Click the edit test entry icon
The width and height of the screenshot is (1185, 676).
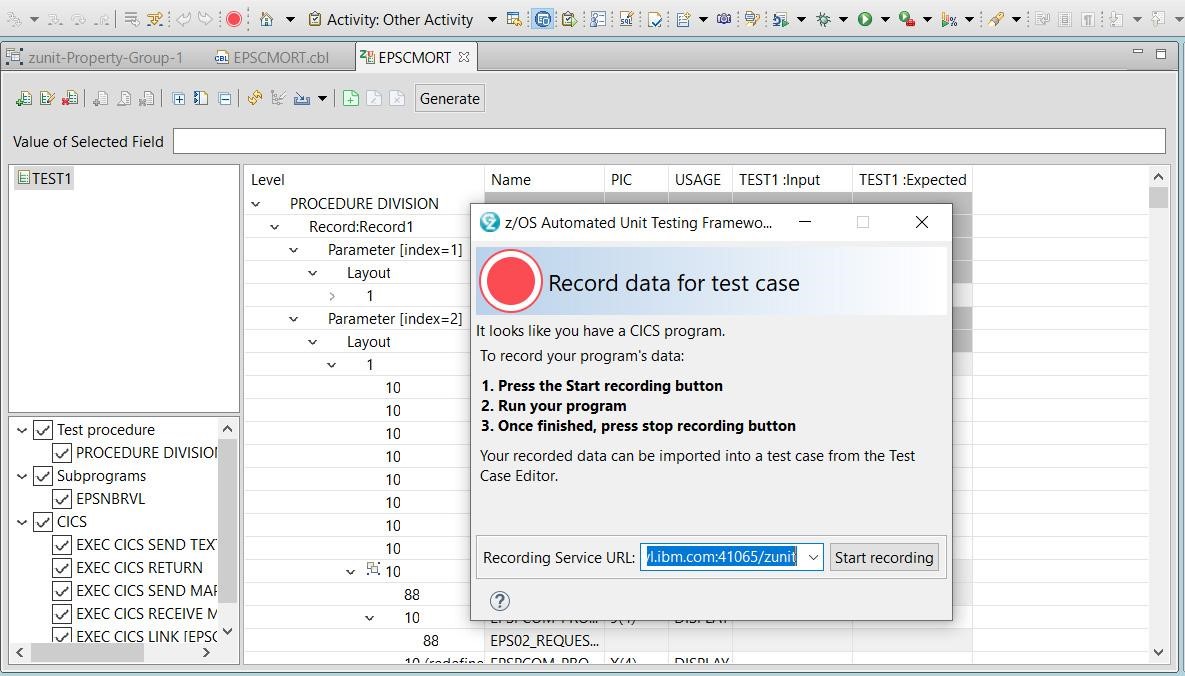[47, 98]
